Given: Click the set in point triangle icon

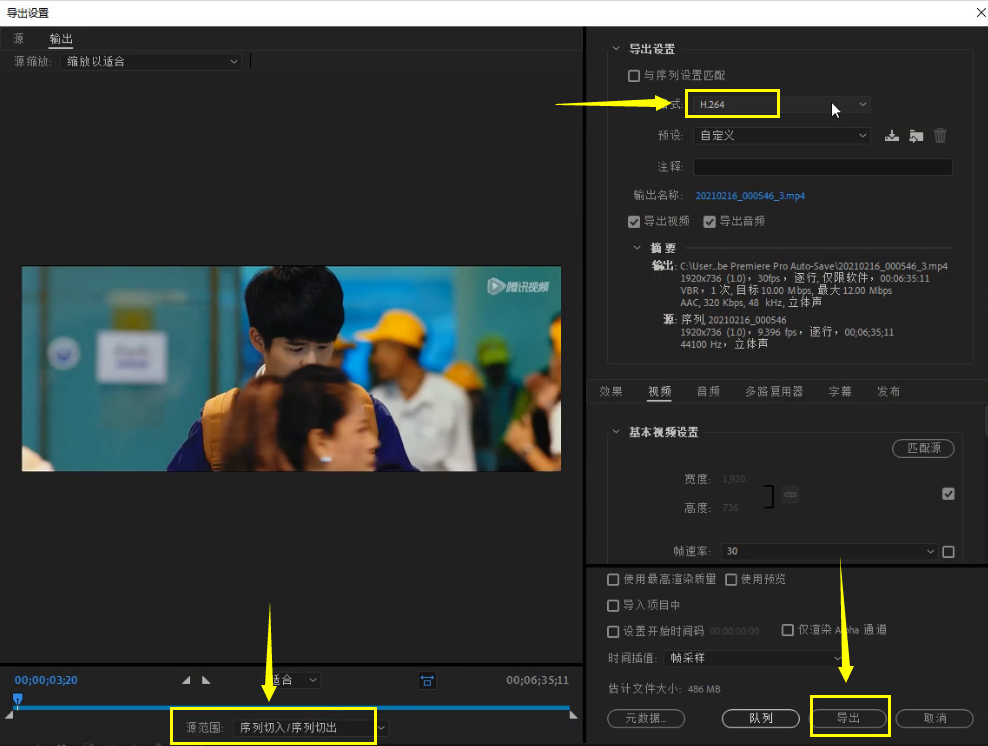Looking at the screenshot, I should click(x=186, y=680).
